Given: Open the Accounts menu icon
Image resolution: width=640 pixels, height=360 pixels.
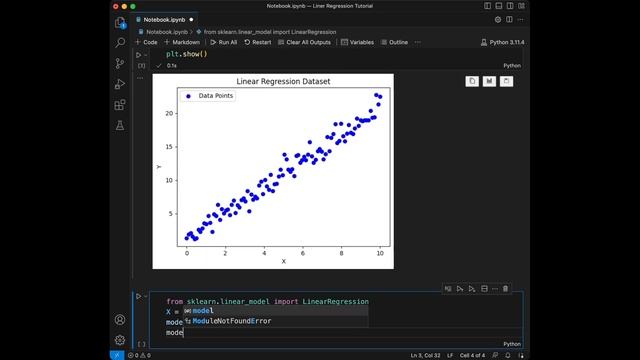Looking at the screenshot, I should point(120,320).
